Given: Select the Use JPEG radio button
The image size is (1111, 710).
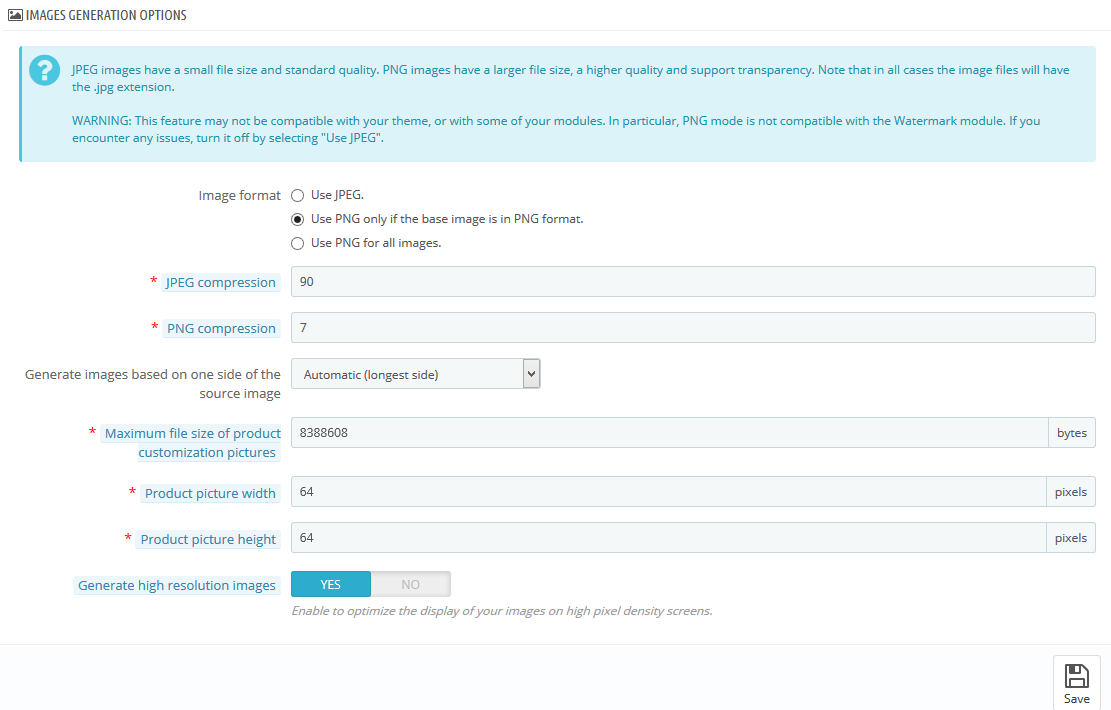Looking at the screenshot, I should pyautogui.click(x=298, y=196).
